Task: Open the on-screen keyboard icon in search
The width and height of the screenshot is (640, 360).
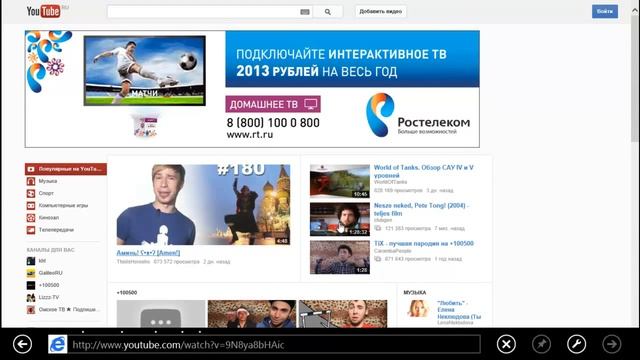Action: [x=304, y=12]
